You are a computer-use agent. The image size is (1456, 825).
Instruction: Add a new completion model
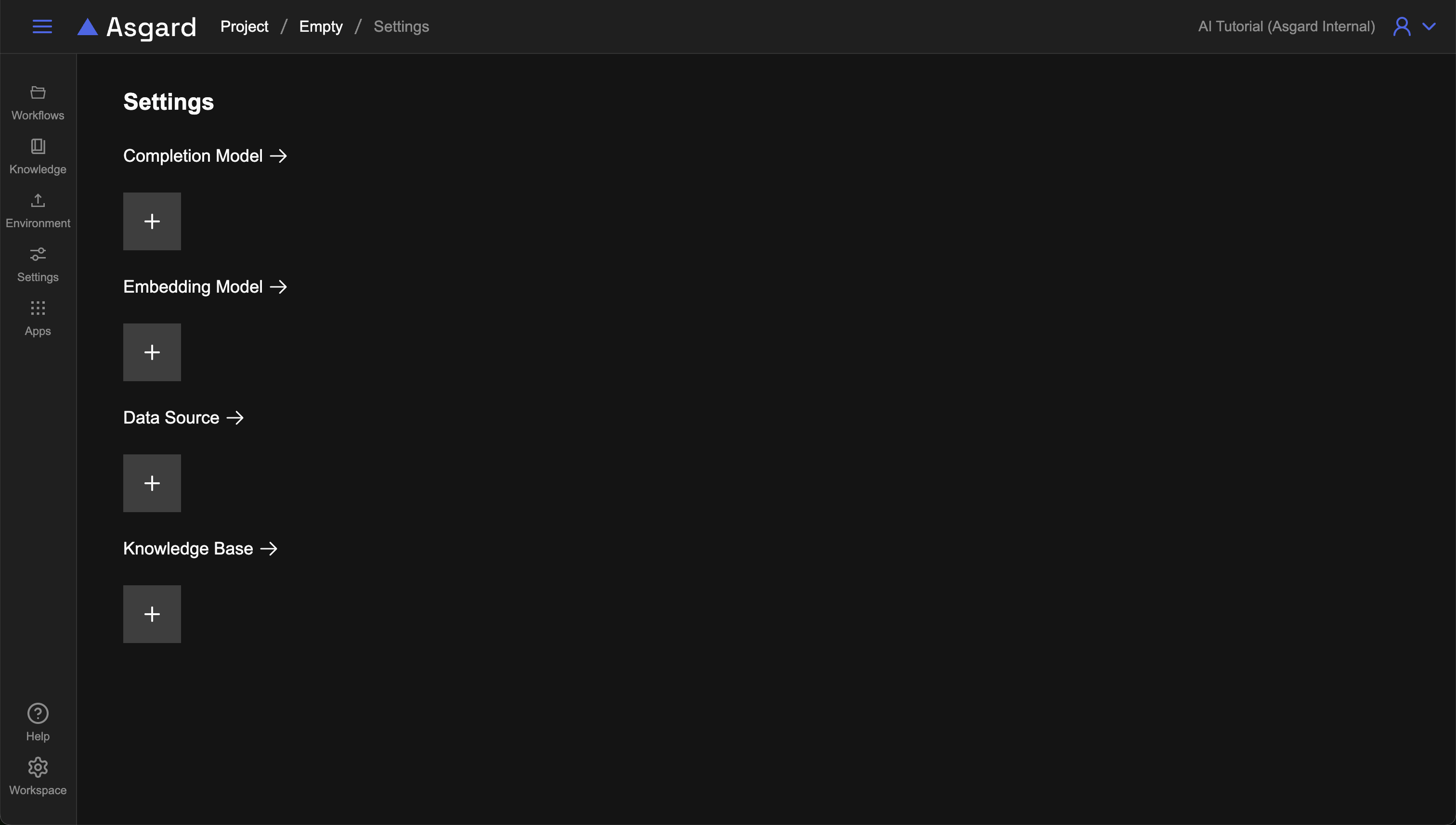coord(152,221)
